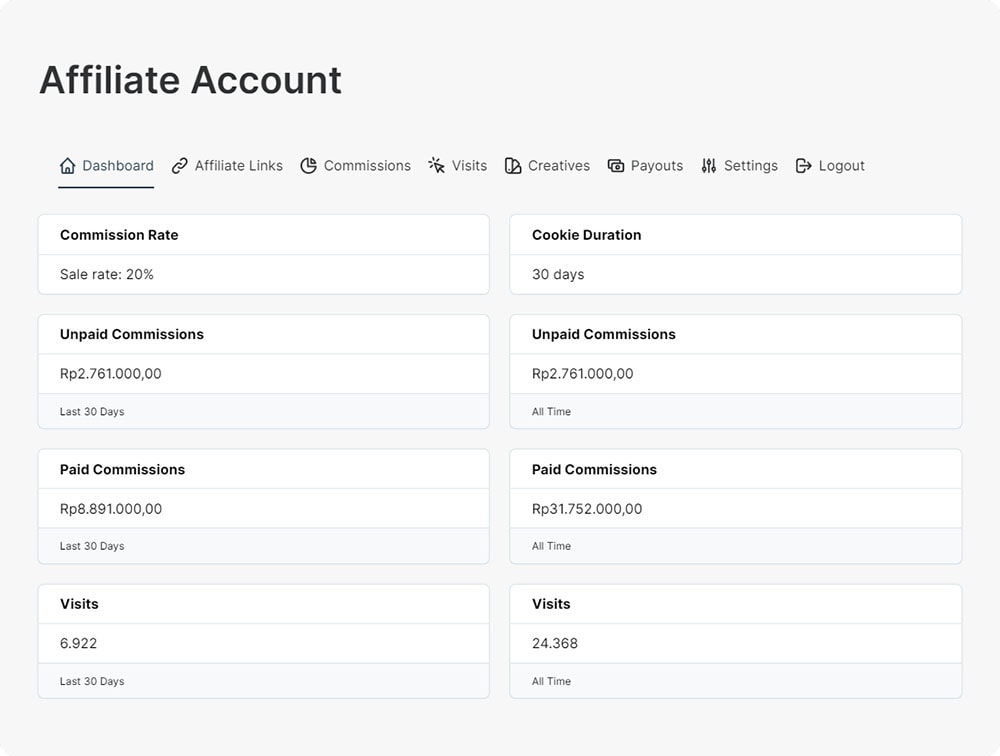This screenshot has height=756, width=1000.
Task: Click the Cookie Duration card title
Action: tap(587, 235)
